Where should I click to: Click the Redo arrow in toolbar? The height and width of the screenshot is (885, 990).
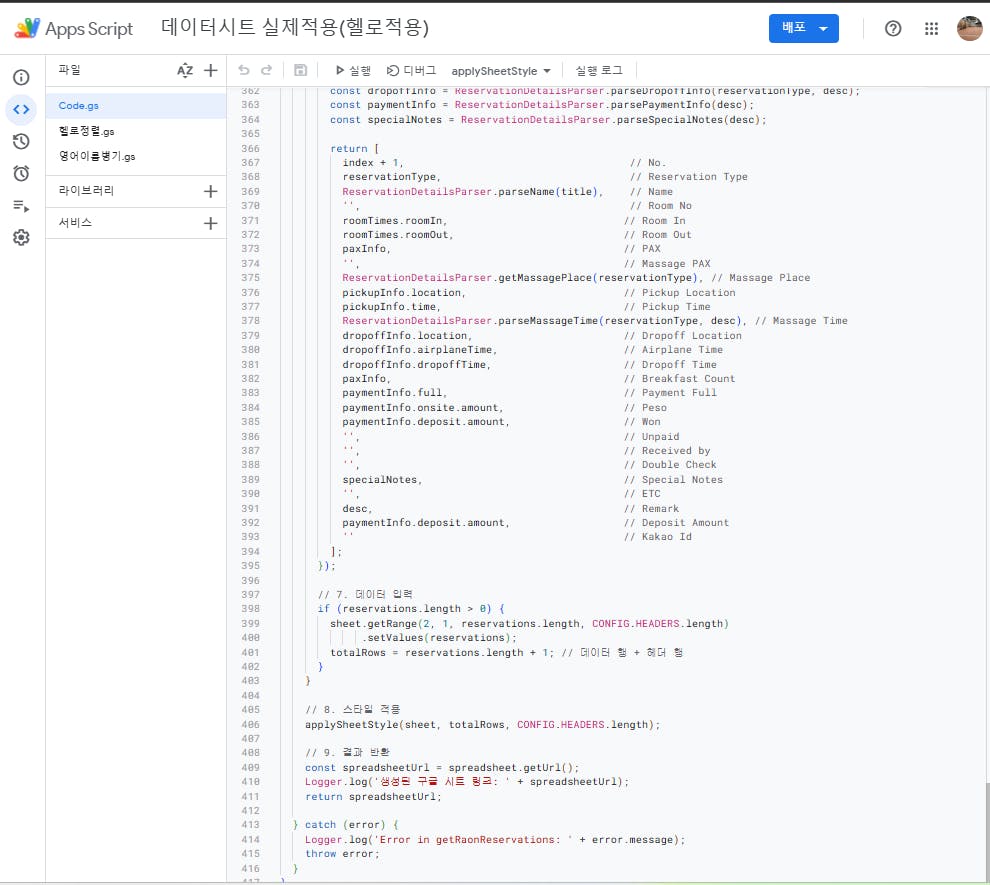pyautogui.click(x=266, y=70)
